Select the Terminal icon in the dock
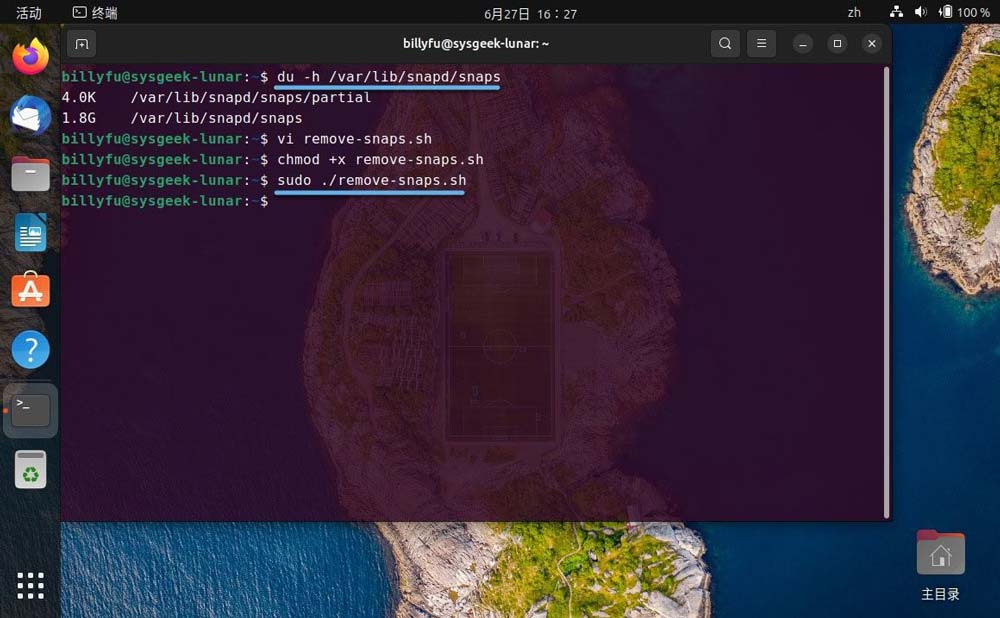 click(31, 410)
